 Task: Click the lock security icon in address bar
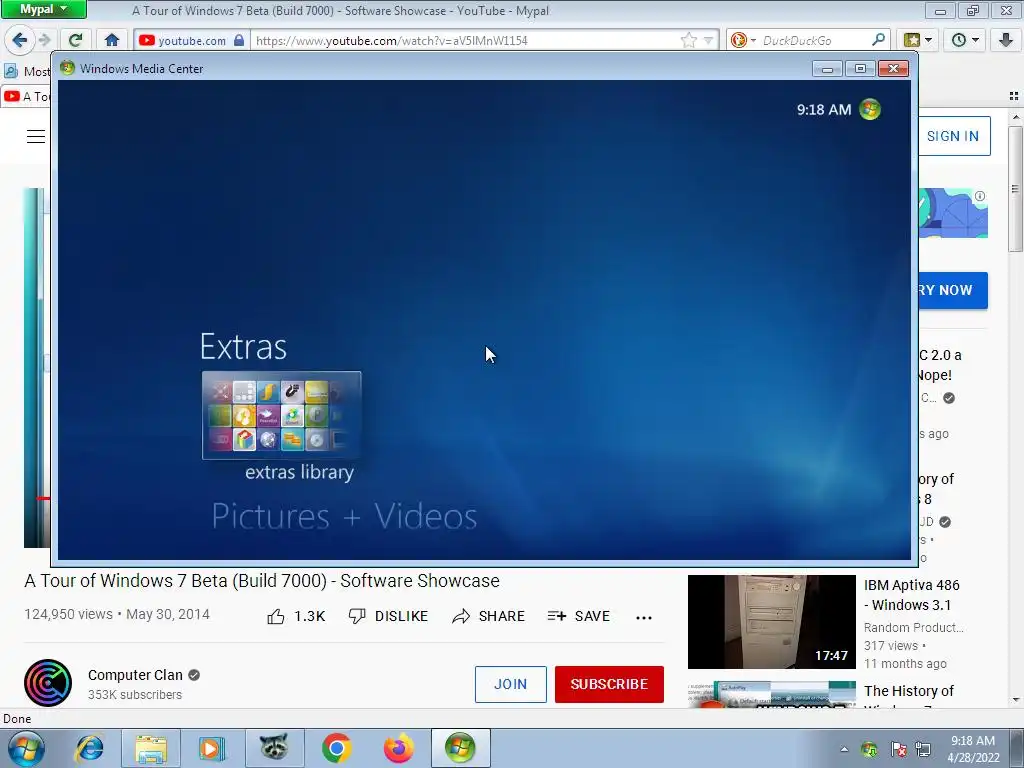point(239,40)
